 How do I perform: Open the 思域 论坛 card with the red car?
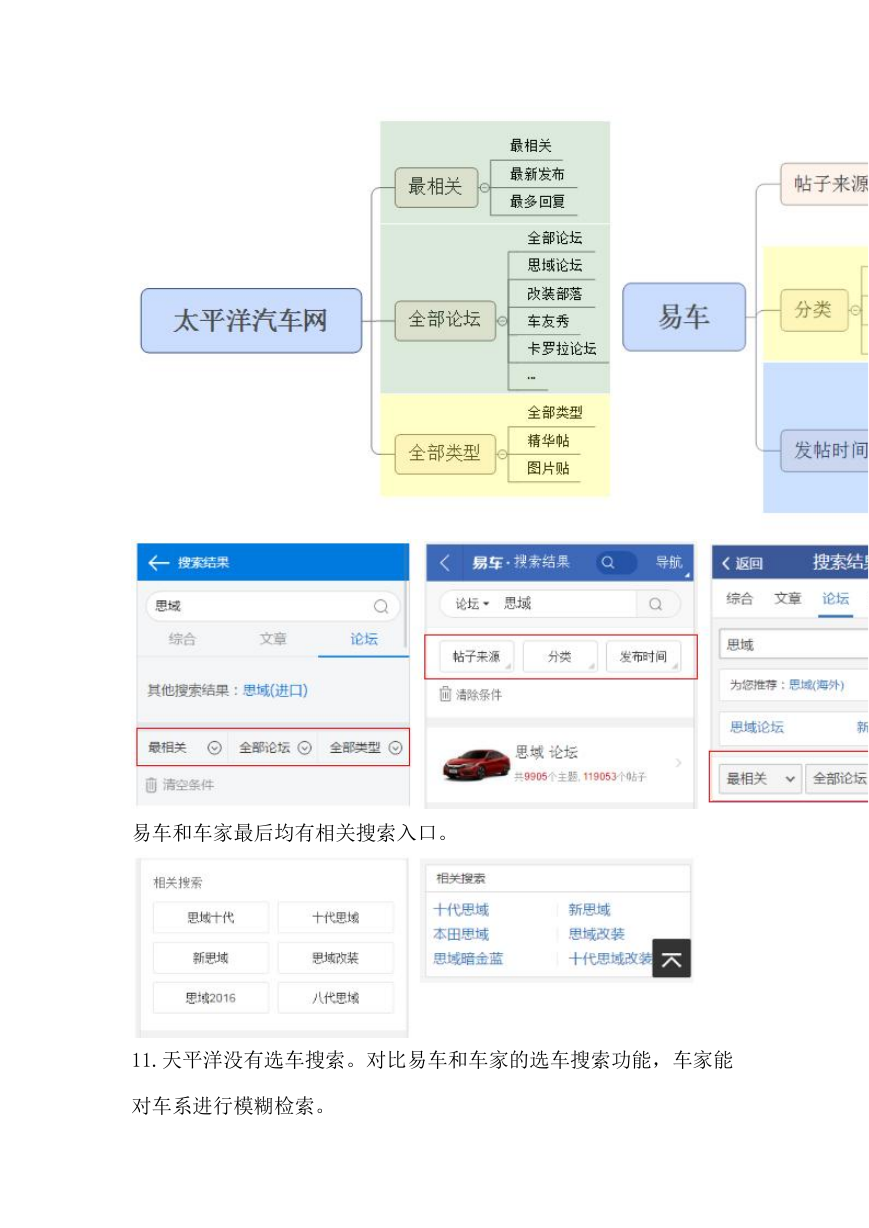(560, 763)
